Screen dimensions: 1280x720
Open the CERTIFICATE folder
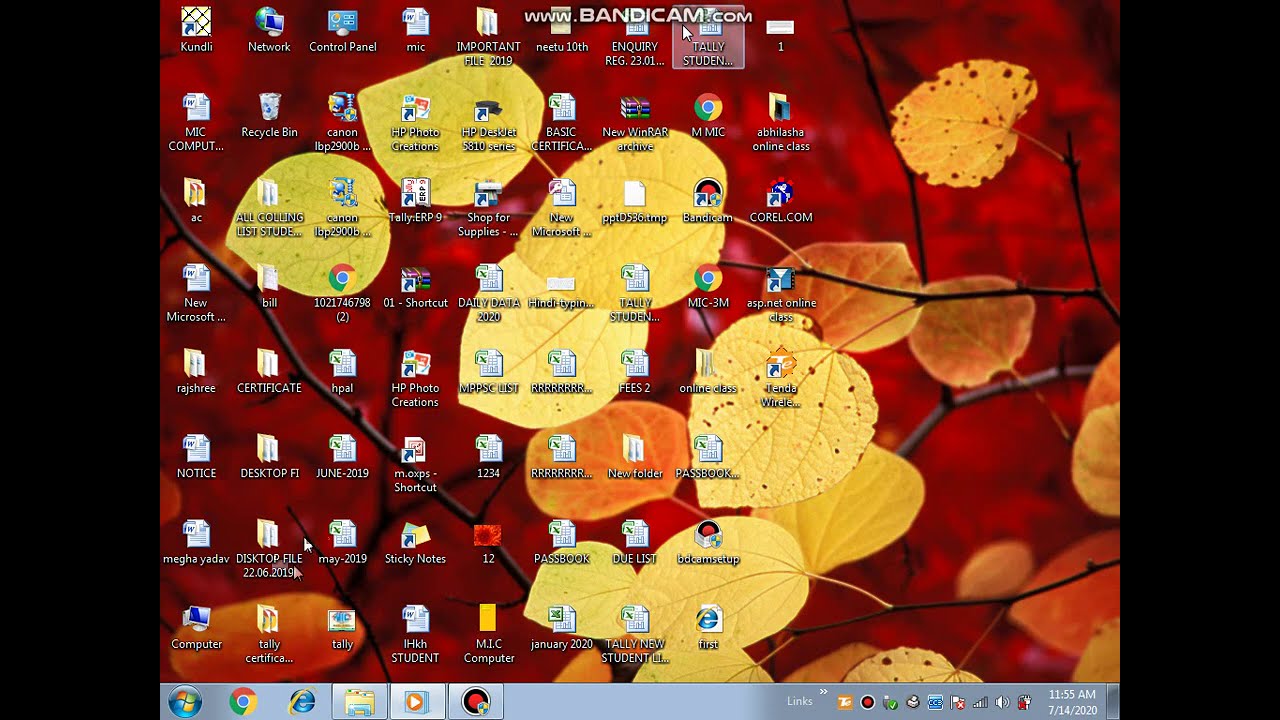269,371
